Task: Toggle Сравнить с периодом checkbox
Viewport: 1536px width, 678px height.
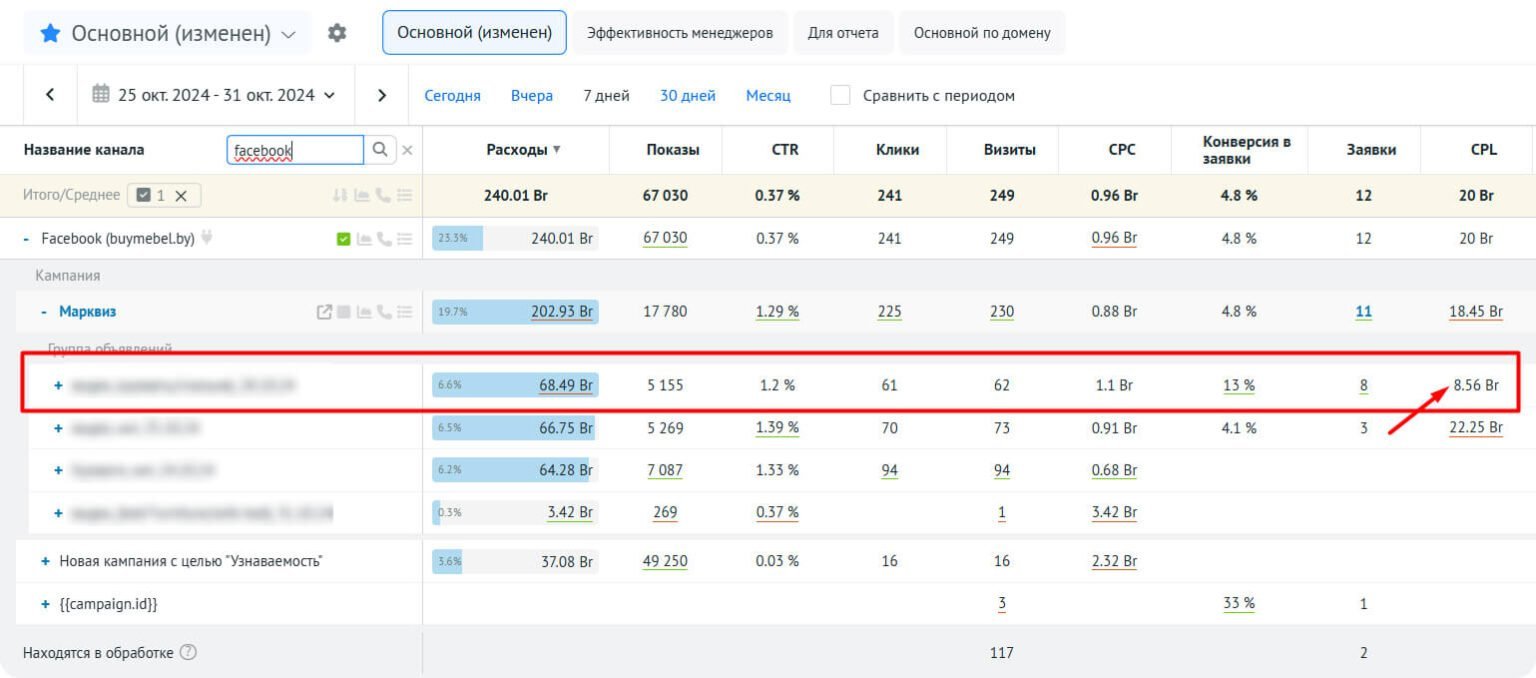Action: click(841, 95)
